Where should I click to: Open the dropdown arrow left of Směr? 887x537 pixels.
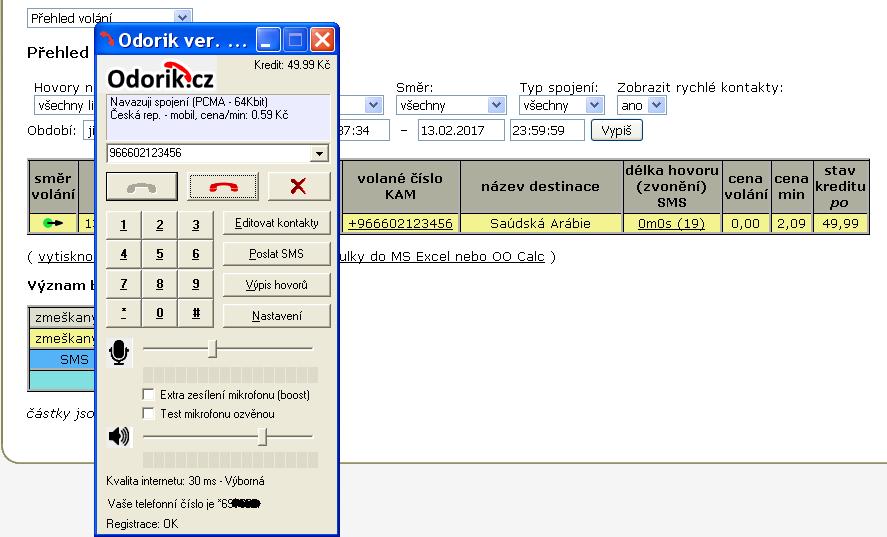coord(373,105)
